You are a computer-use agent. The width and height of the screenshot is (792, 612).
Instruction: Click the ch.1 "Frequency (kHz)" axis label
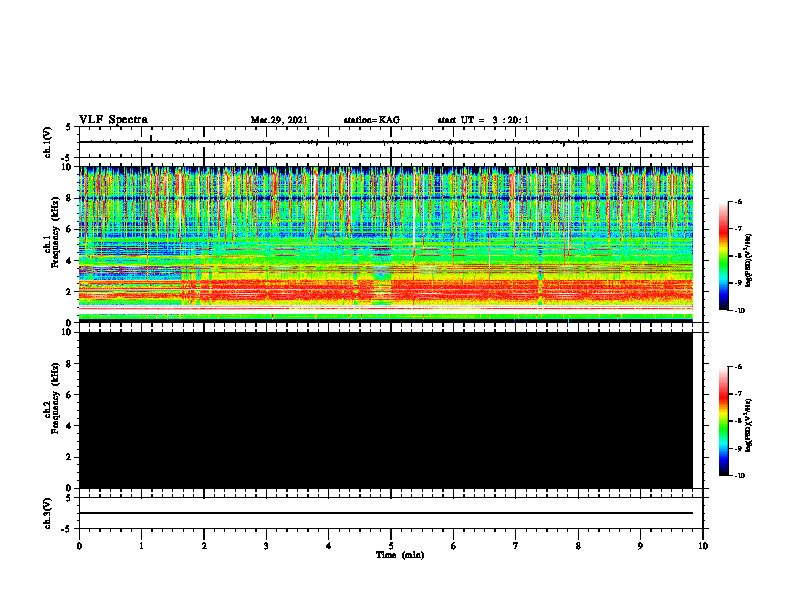coord(55,233)
